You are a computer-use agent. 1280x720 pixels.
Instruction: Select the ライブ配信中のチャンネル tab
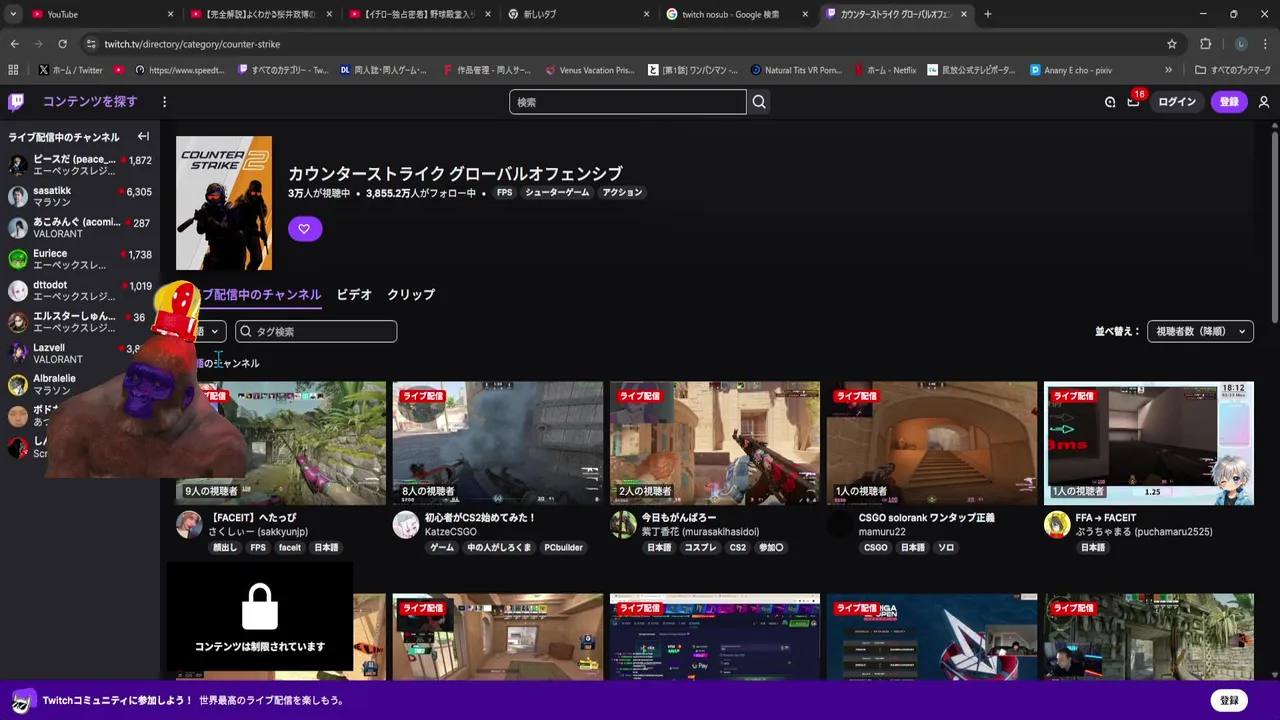[x=255, y=295]
